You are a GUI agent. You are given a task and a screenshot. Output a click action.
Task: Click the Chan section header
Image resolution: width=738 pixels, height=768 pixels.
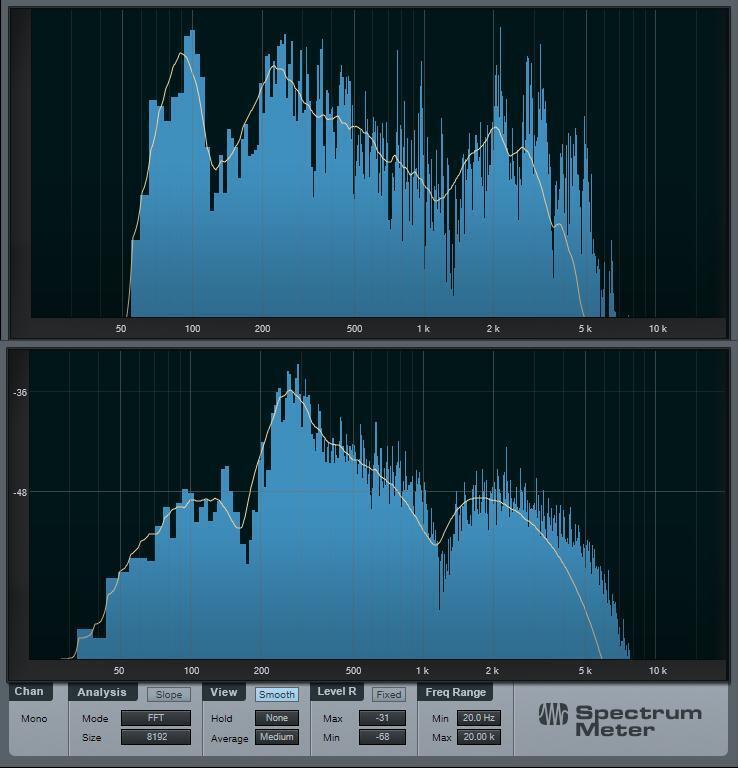29,691
